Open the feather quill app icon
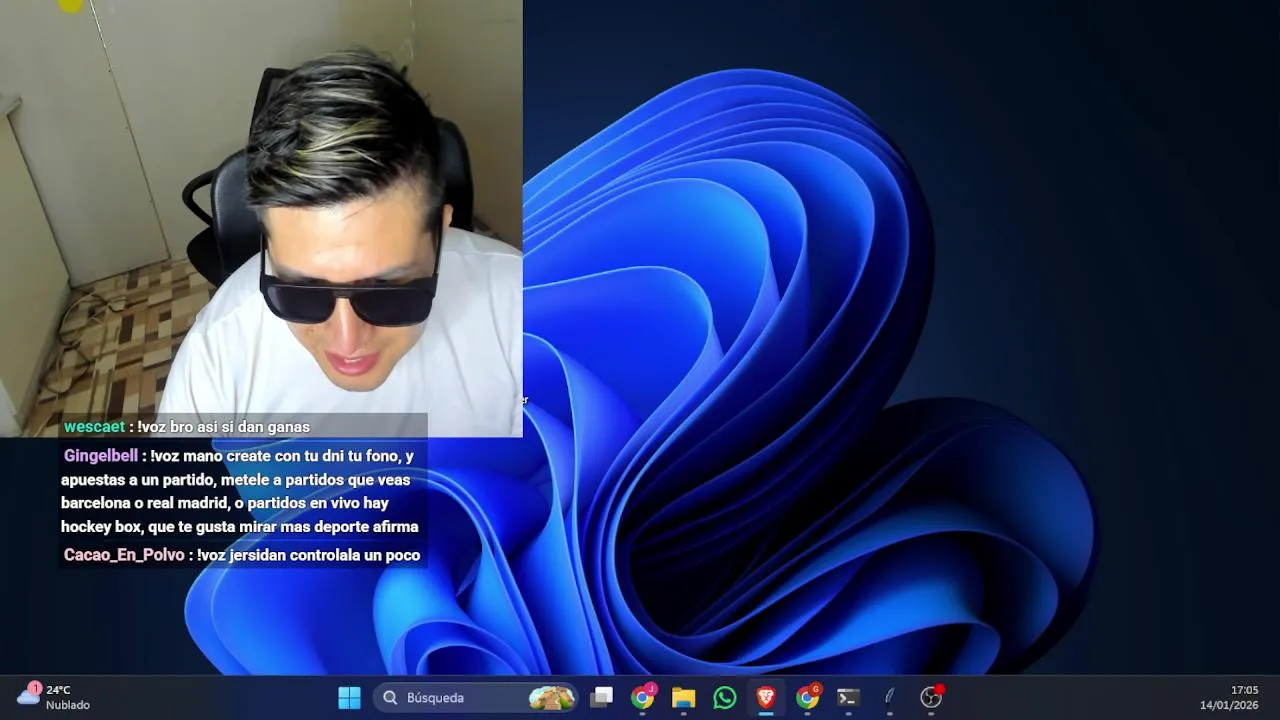Viewport: 1280px width, 720px height. [x=889, y=697]
